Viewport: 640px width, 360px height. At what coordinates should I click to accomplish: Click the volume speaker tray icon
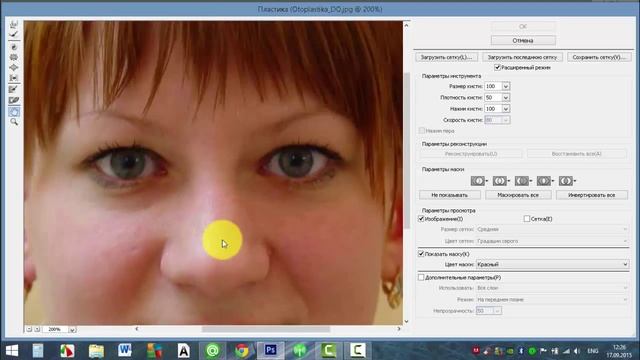pos(576,351)
